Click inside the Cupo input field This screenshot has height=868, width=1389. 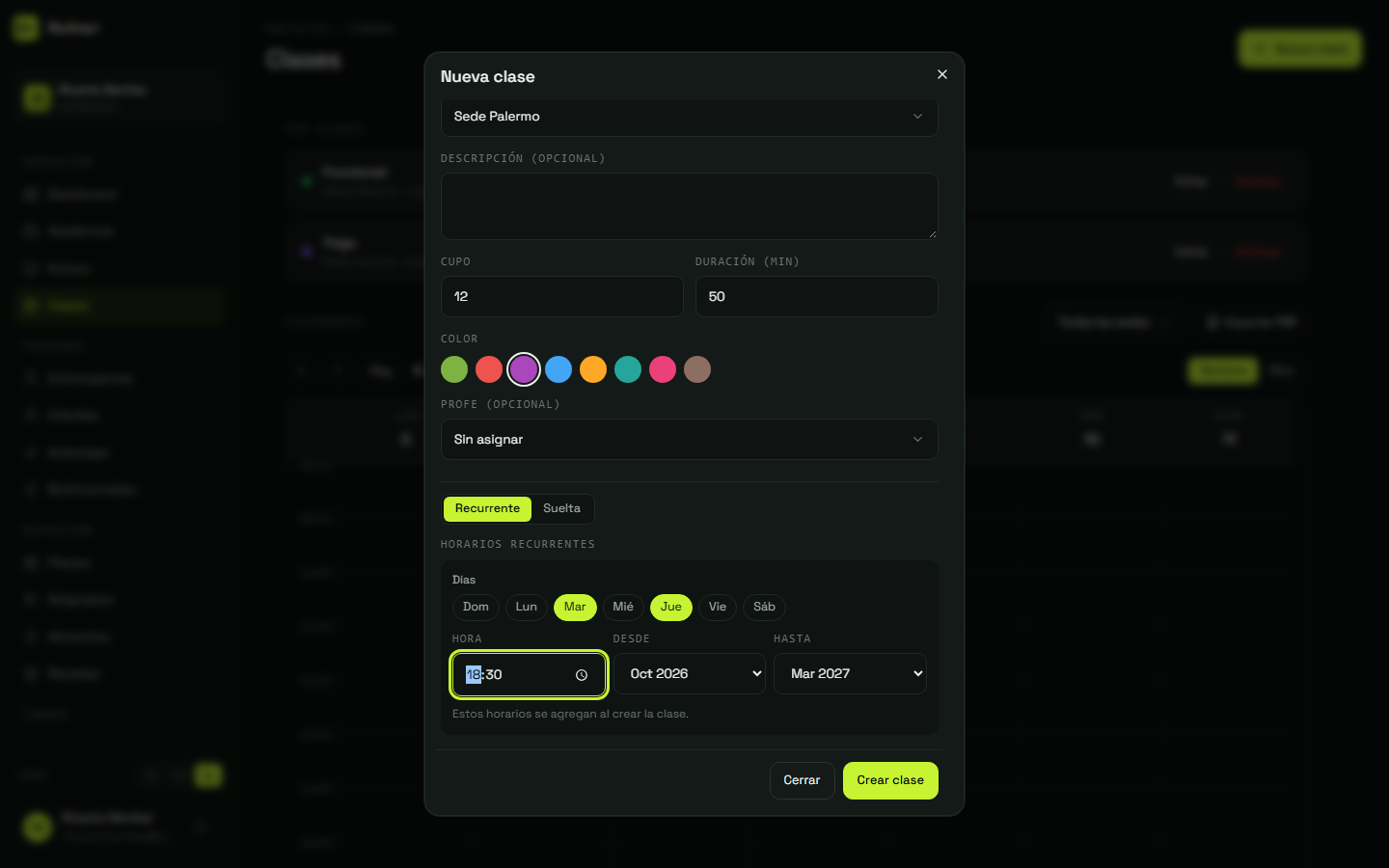tap(562, 296)
